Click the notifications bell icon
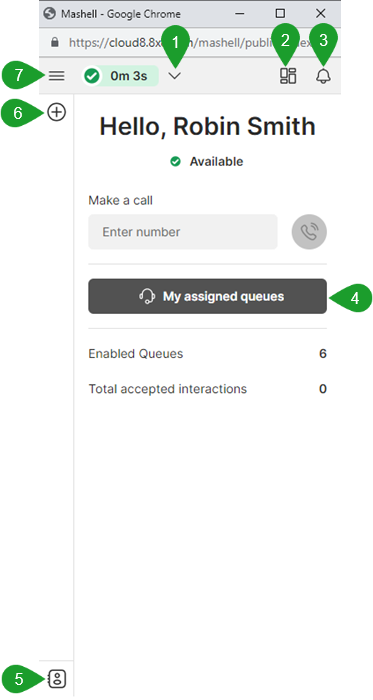373x700 pixels. click(x=323, y=76)
